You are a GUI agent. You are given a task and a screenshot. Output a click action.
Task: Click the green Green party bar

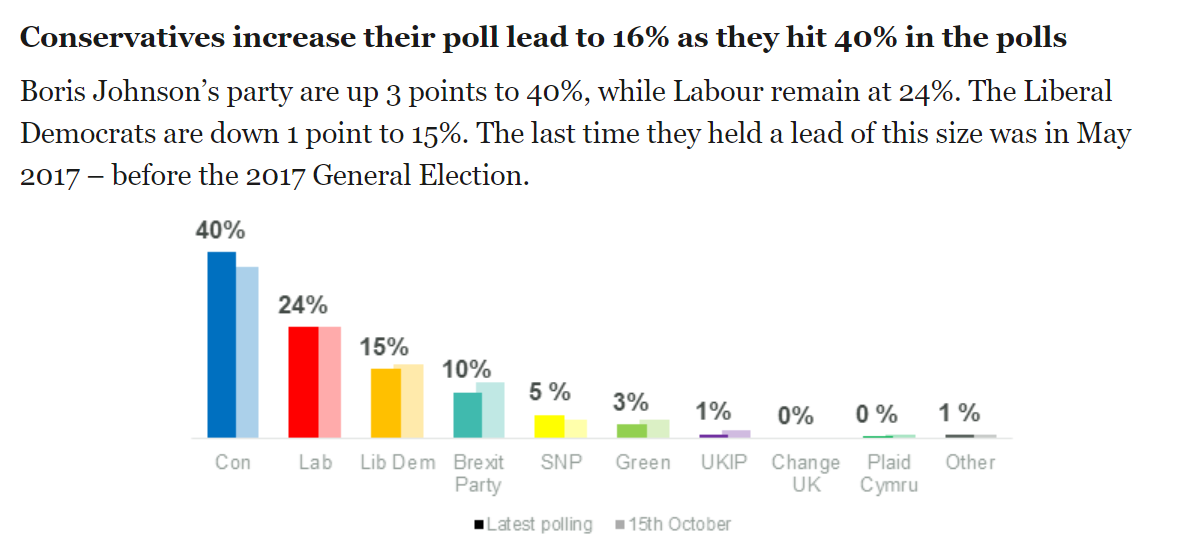tap(631, 431)
